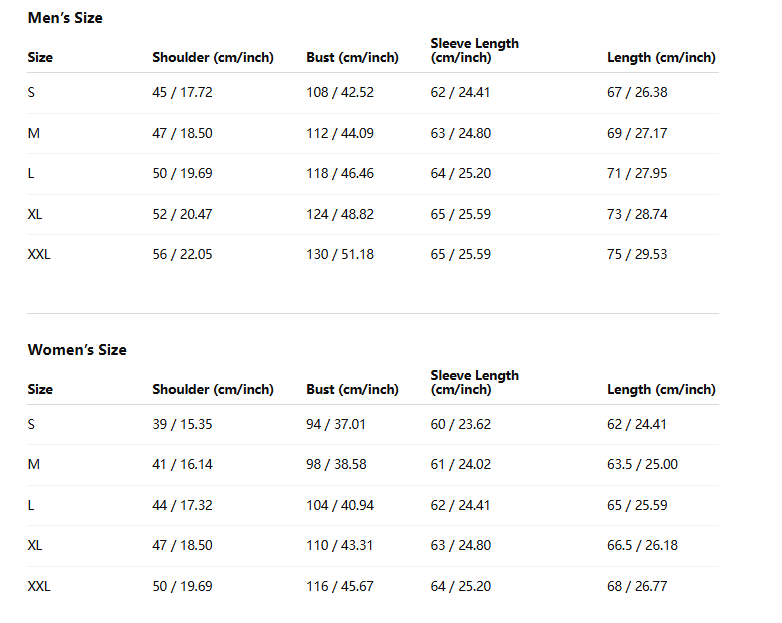Click men's S sleeve value 62 / 24.41
Screen dimensions: 782x623
tap(460, 92)
